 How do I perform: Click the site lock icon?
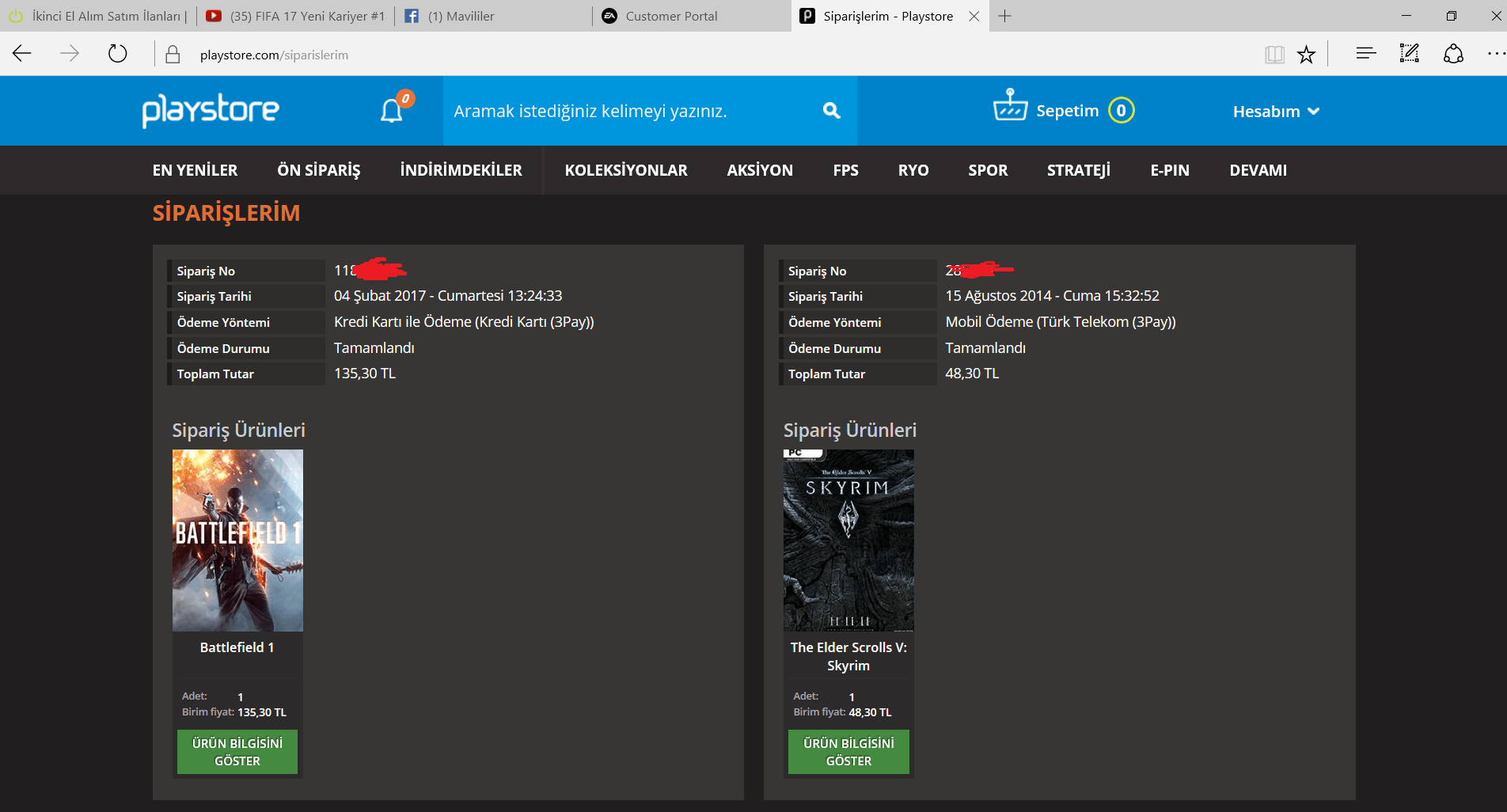[x=173, y=55]
